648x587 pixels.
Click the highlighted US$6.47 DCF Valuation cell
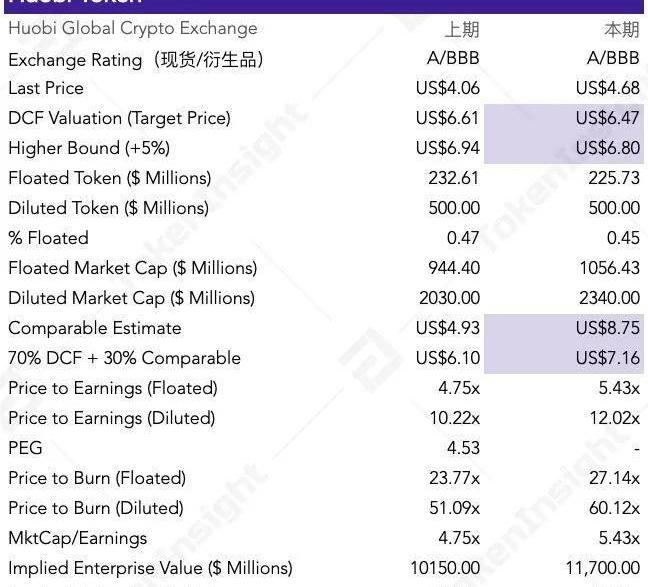coord(608,118)
